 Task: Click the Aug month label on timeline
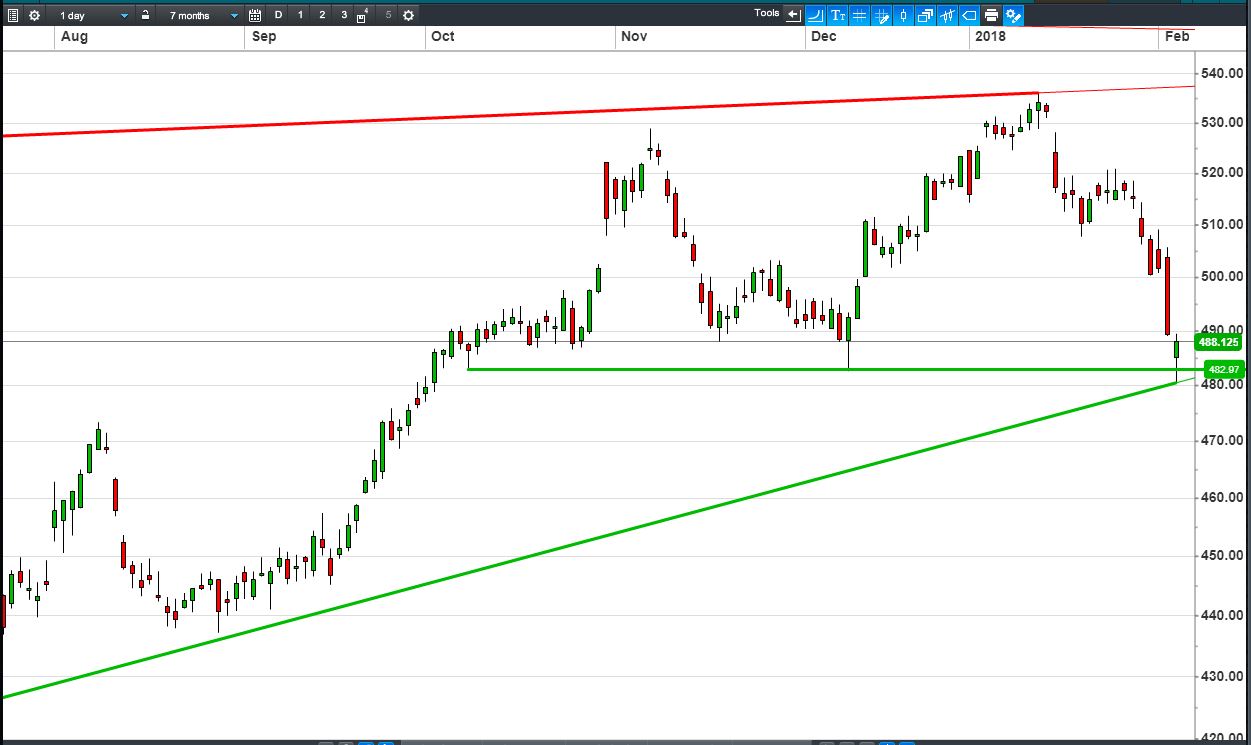click(74, 36)
